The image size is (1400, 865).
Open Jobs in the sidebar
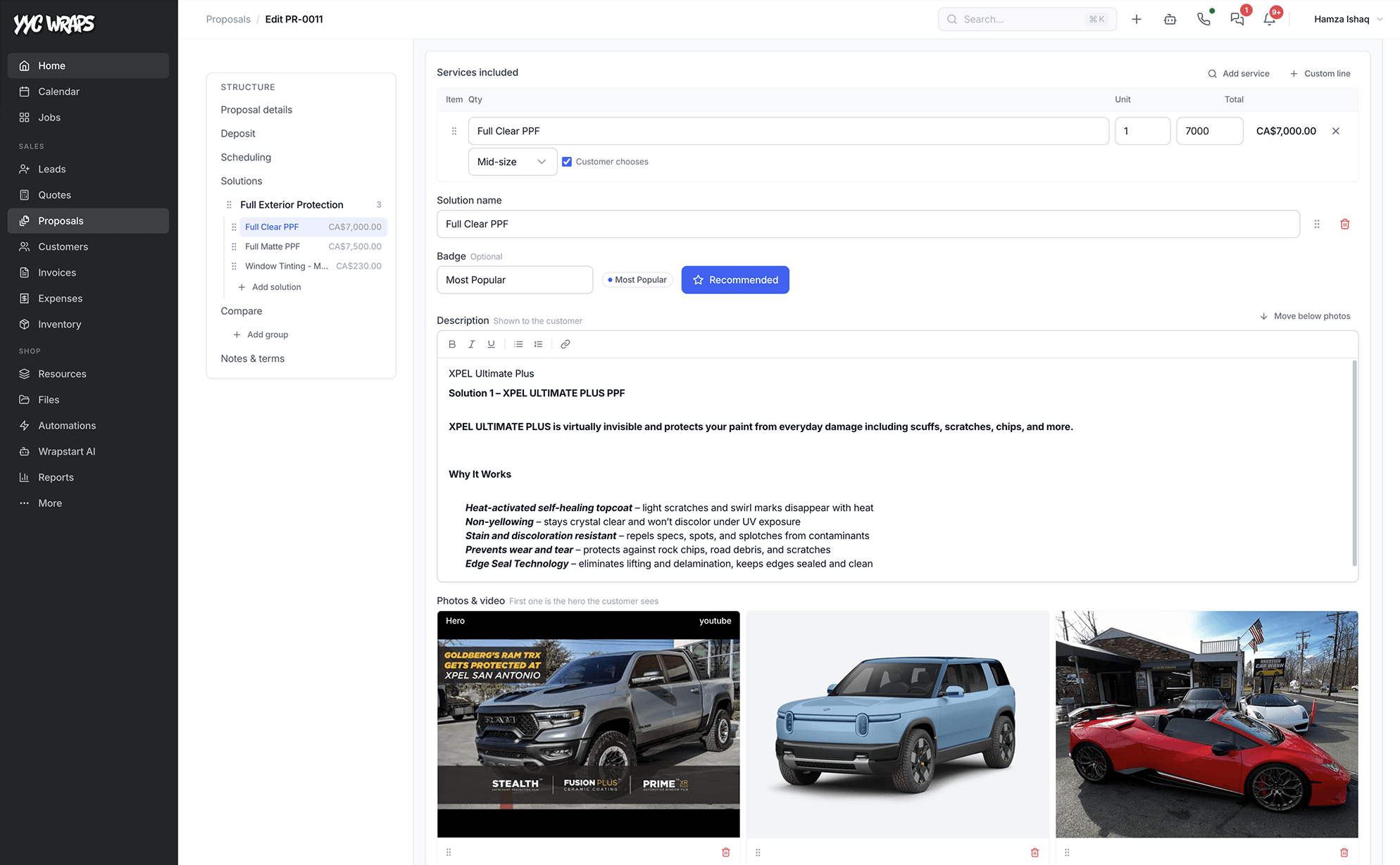[88, 118]
